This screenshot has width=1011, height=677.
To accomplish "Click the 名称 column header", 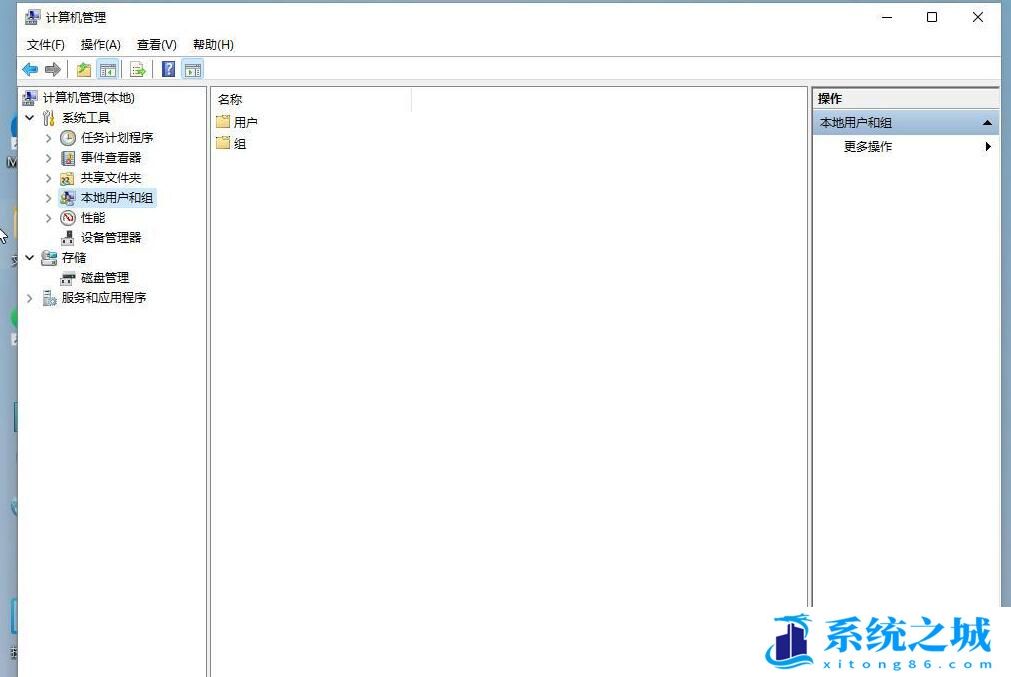I will [230, 100].
